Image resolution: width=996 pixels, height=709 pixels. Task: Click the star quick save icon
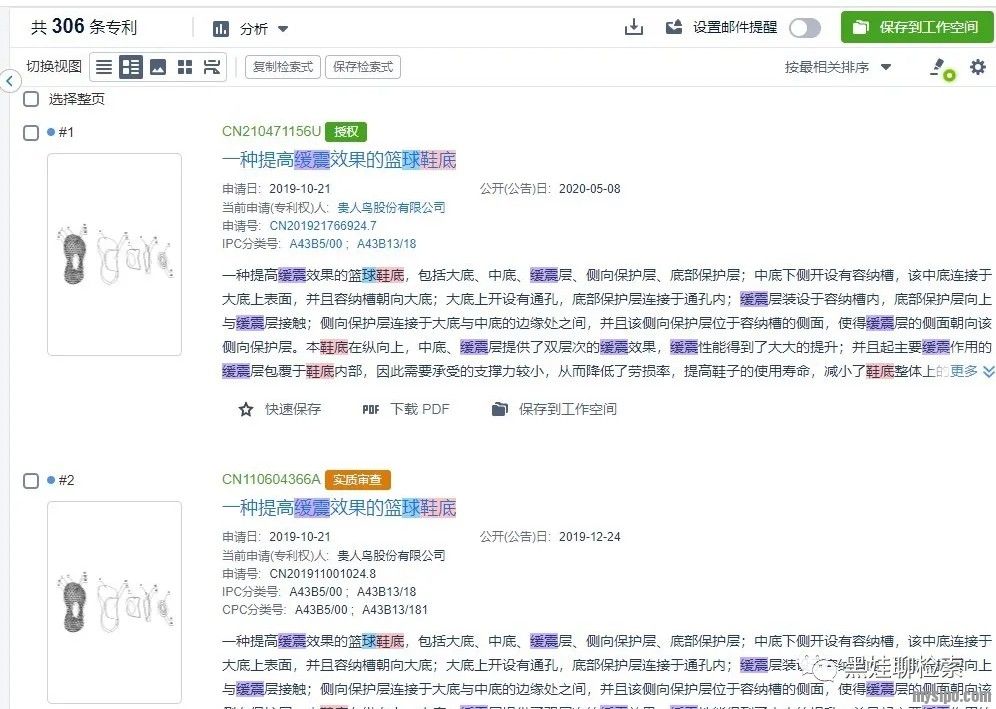(246, 409)
